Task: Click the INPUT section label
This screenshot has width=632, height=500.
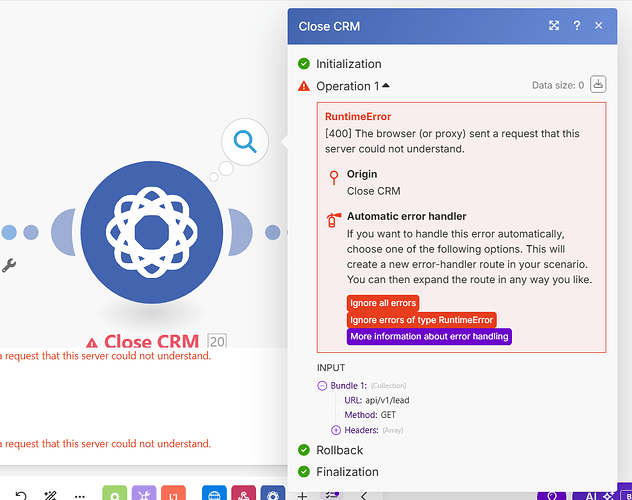Action: pyautogui.click(x=331, y=368)
